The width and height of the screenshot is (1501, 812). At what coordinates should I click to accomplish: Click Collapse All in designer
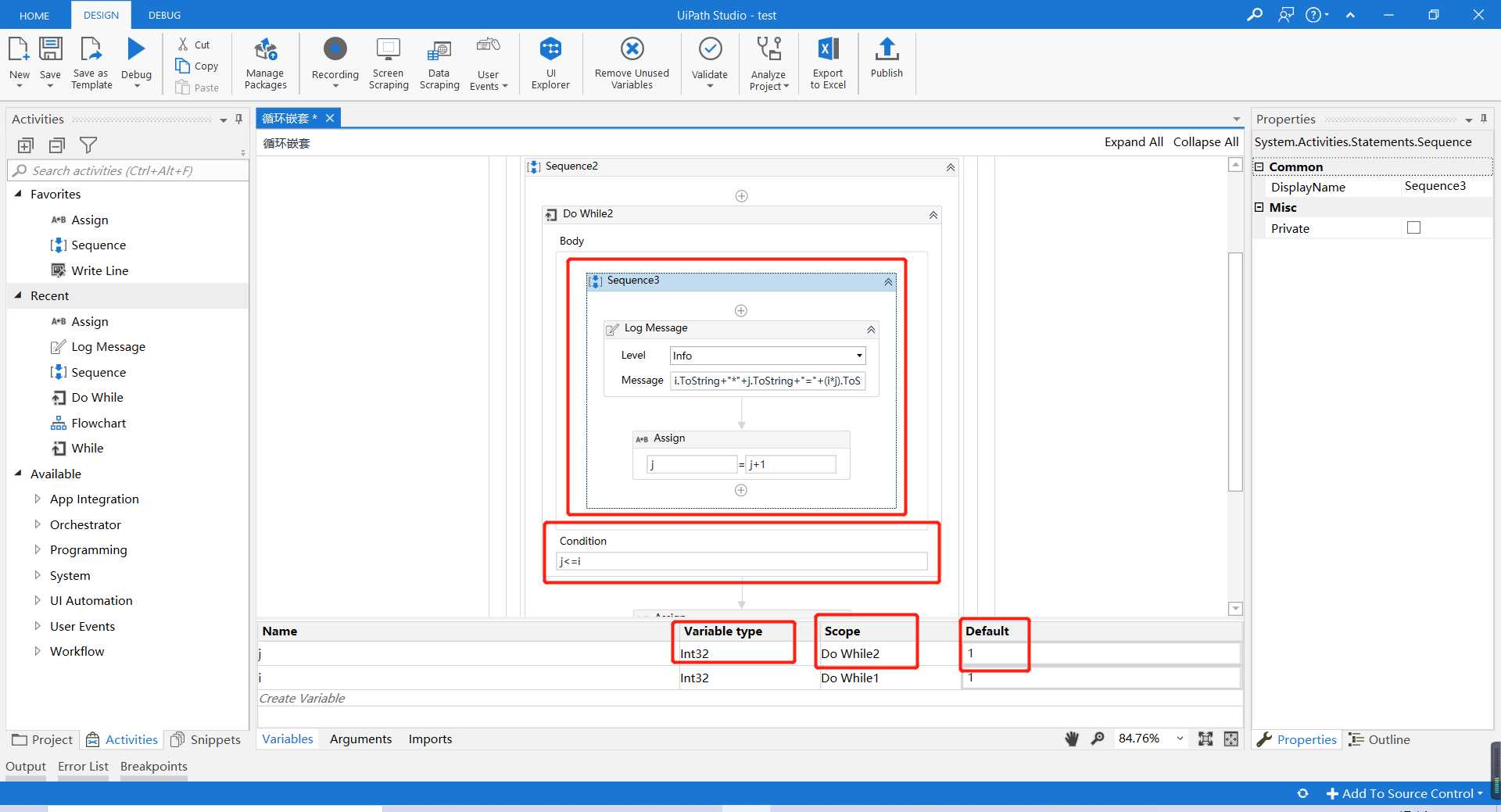[x=1205, y=141]
